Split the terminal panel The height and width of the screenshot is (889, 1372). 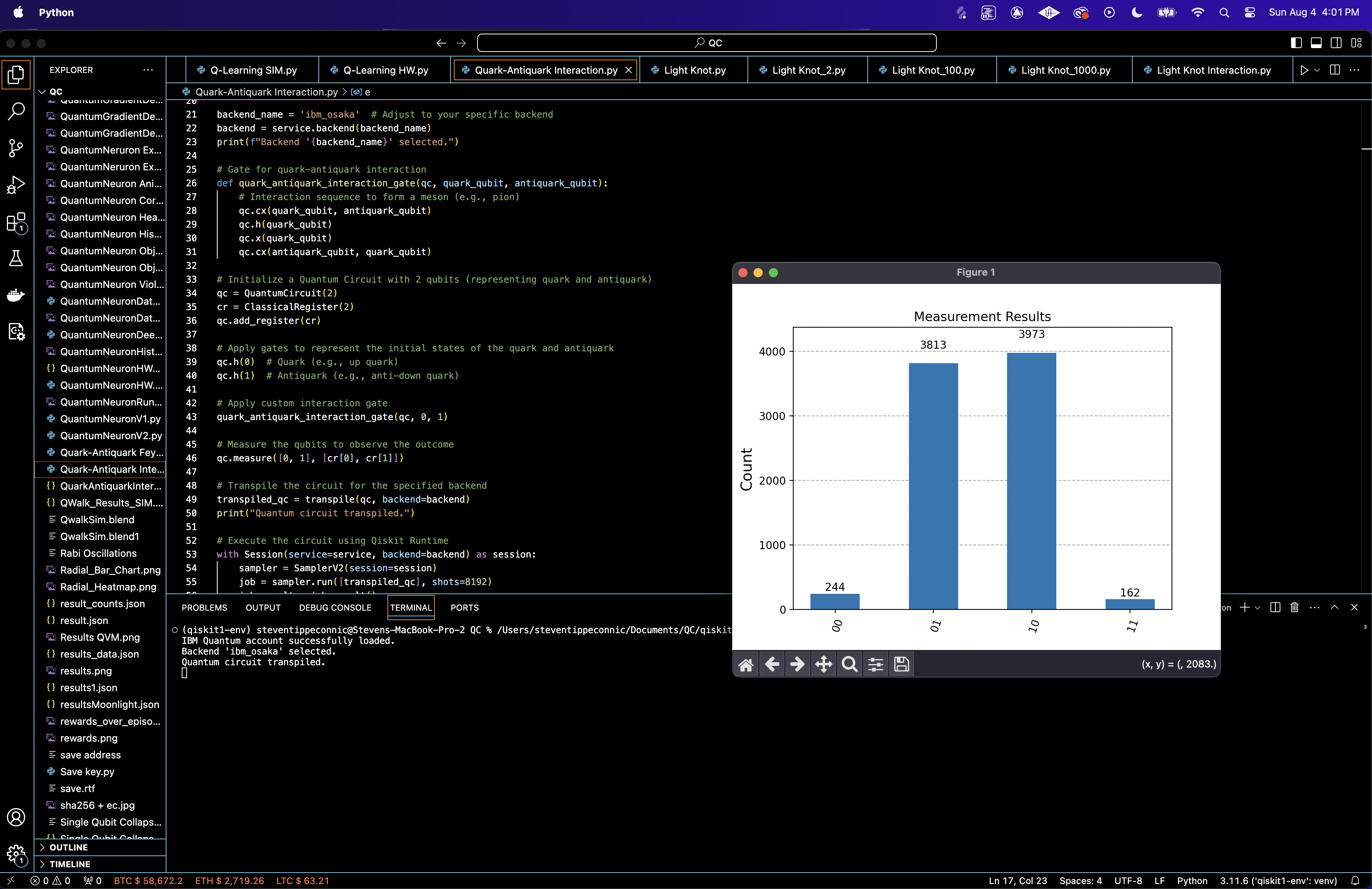click(1275, 607)
